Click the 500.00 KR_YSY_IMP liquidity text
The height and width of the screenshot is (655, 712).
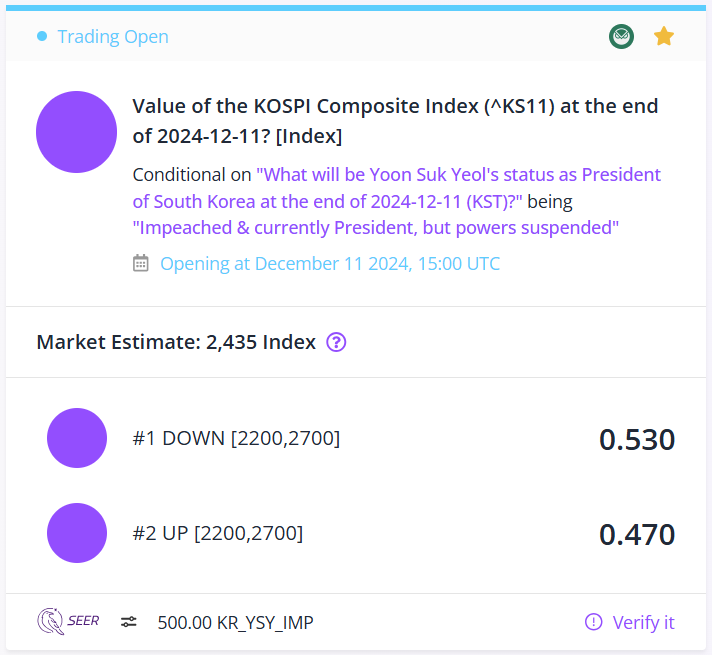(235, 622)
